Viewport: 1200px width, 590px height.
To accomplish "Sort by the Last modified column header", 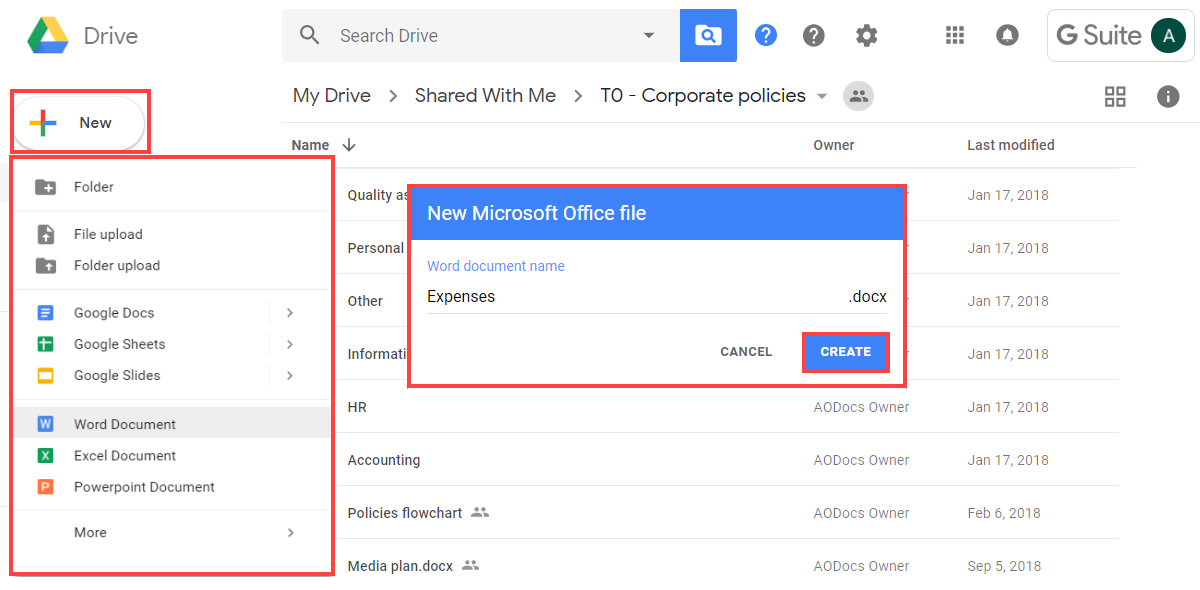I will coord(1011,145).
